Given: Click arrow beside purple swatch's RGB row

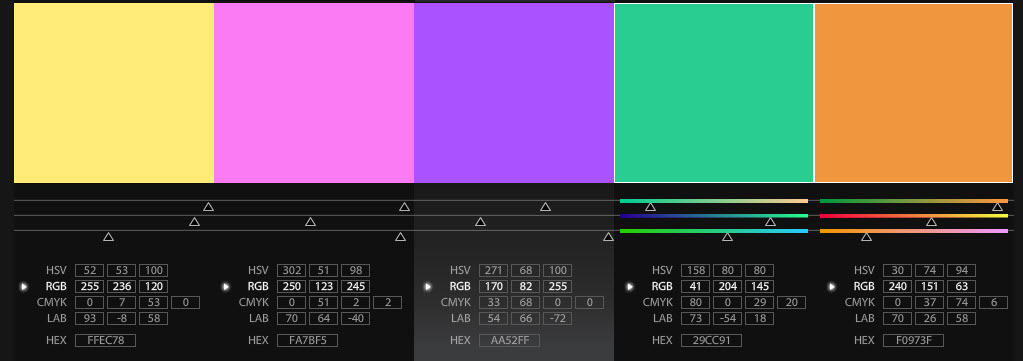Looking at the screenshot, I should pos(428,287).
